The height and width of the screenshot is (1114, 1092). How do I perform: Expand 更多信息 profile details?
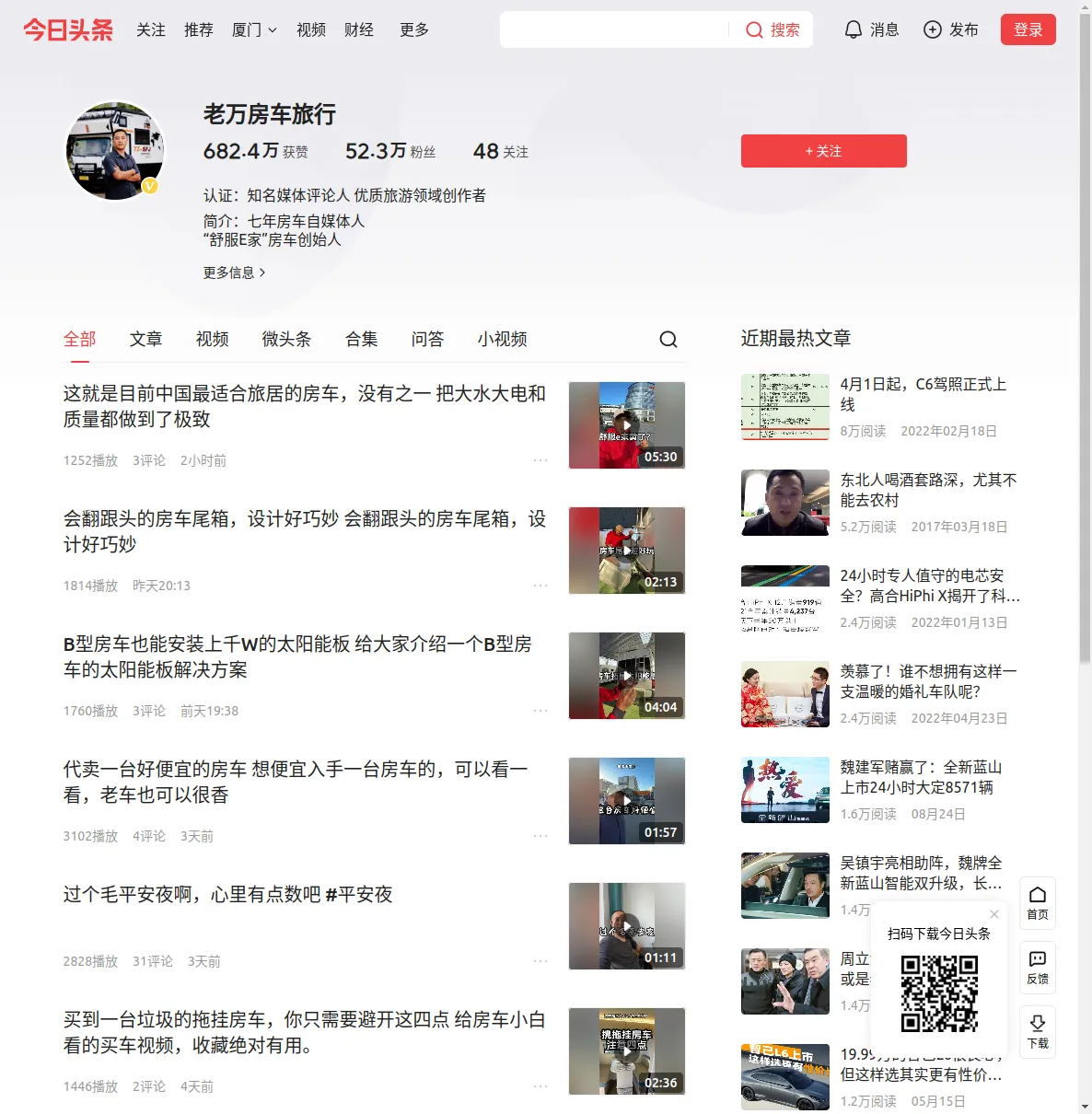235,273
